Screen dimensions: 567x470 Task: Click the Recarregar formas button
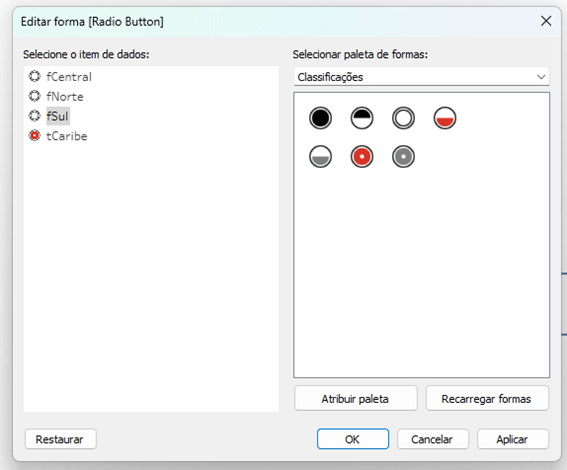click(x=487, y=398)
